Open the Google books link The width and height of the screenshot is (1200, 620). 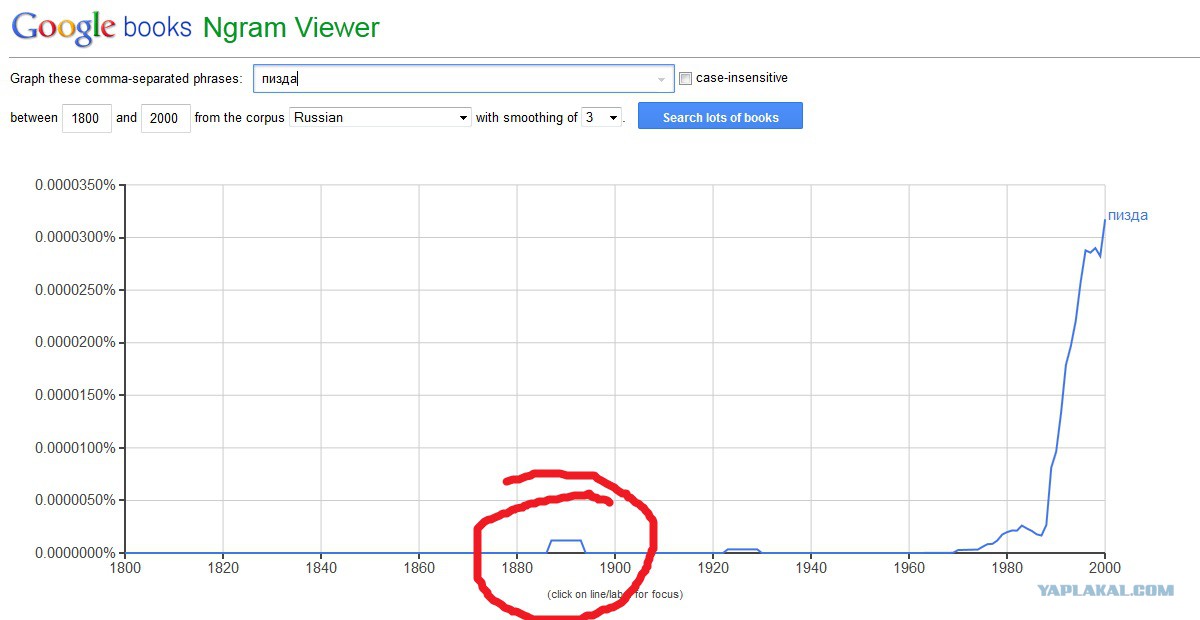(157, 27)
